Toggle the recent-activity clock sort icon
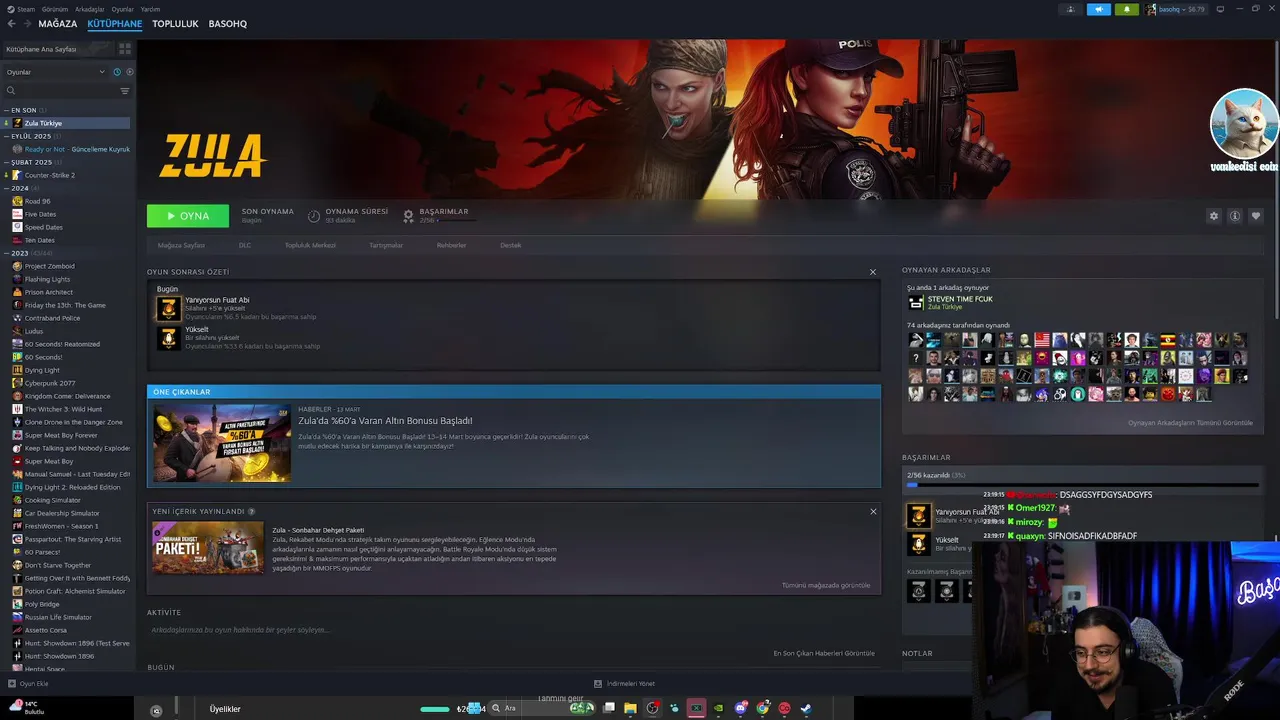1280x720 pixels. (x=116, y=72)
